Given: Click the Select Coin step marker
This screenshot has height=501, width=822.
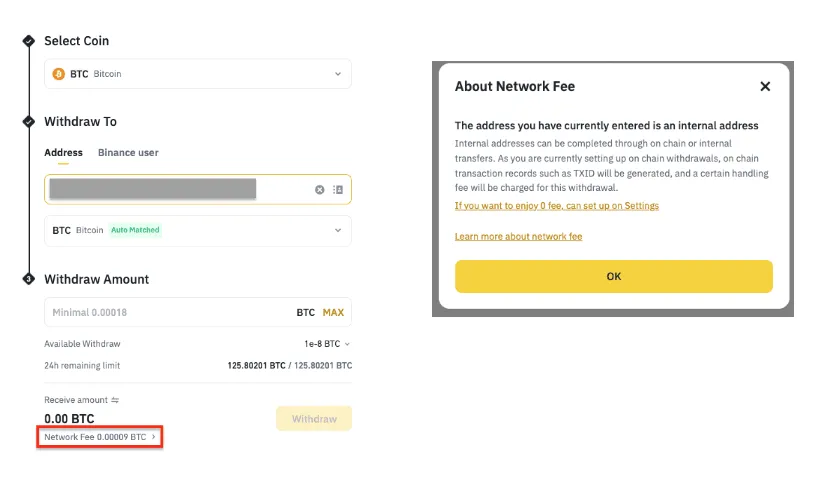Looking at the screenshot, I should pos(28,41).
